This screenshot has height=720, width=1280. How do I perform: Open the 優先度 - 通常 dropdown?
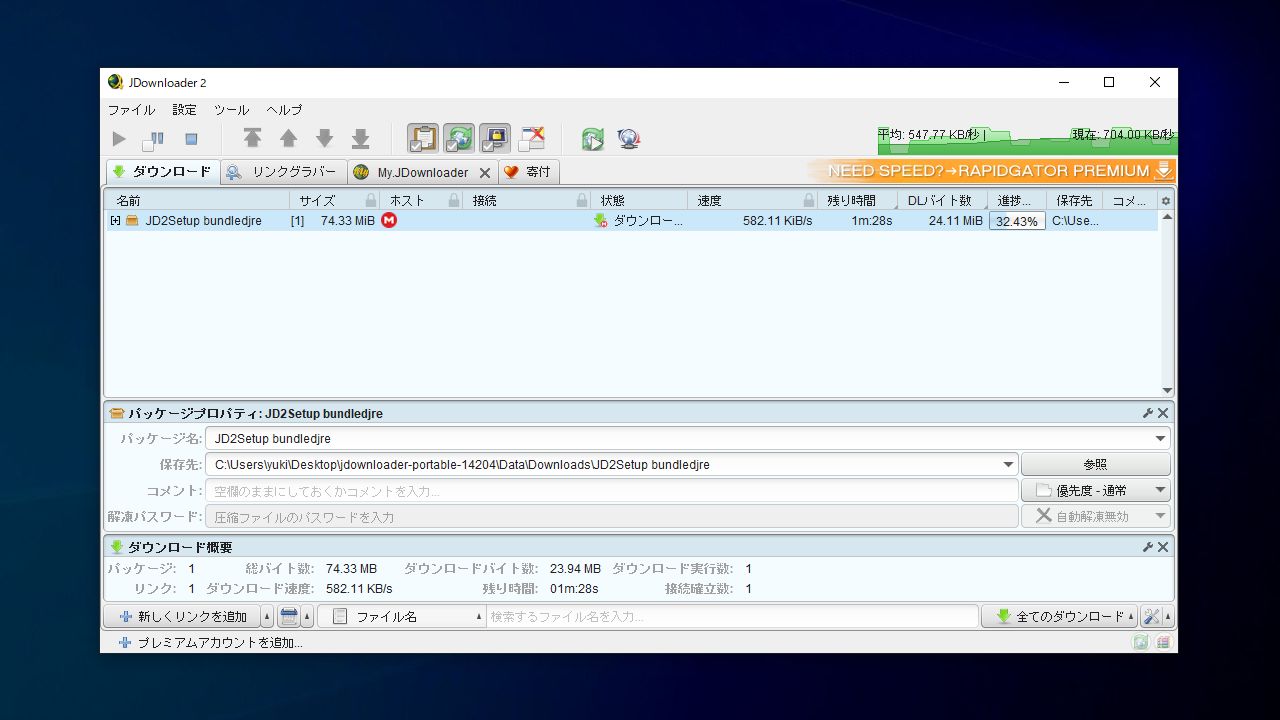(x=1095, y=491)
